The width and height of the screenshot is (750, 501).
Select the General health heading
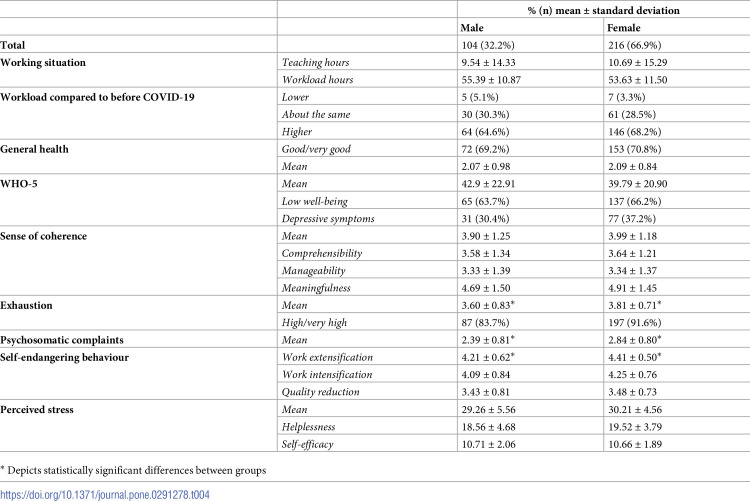[34, 149]
